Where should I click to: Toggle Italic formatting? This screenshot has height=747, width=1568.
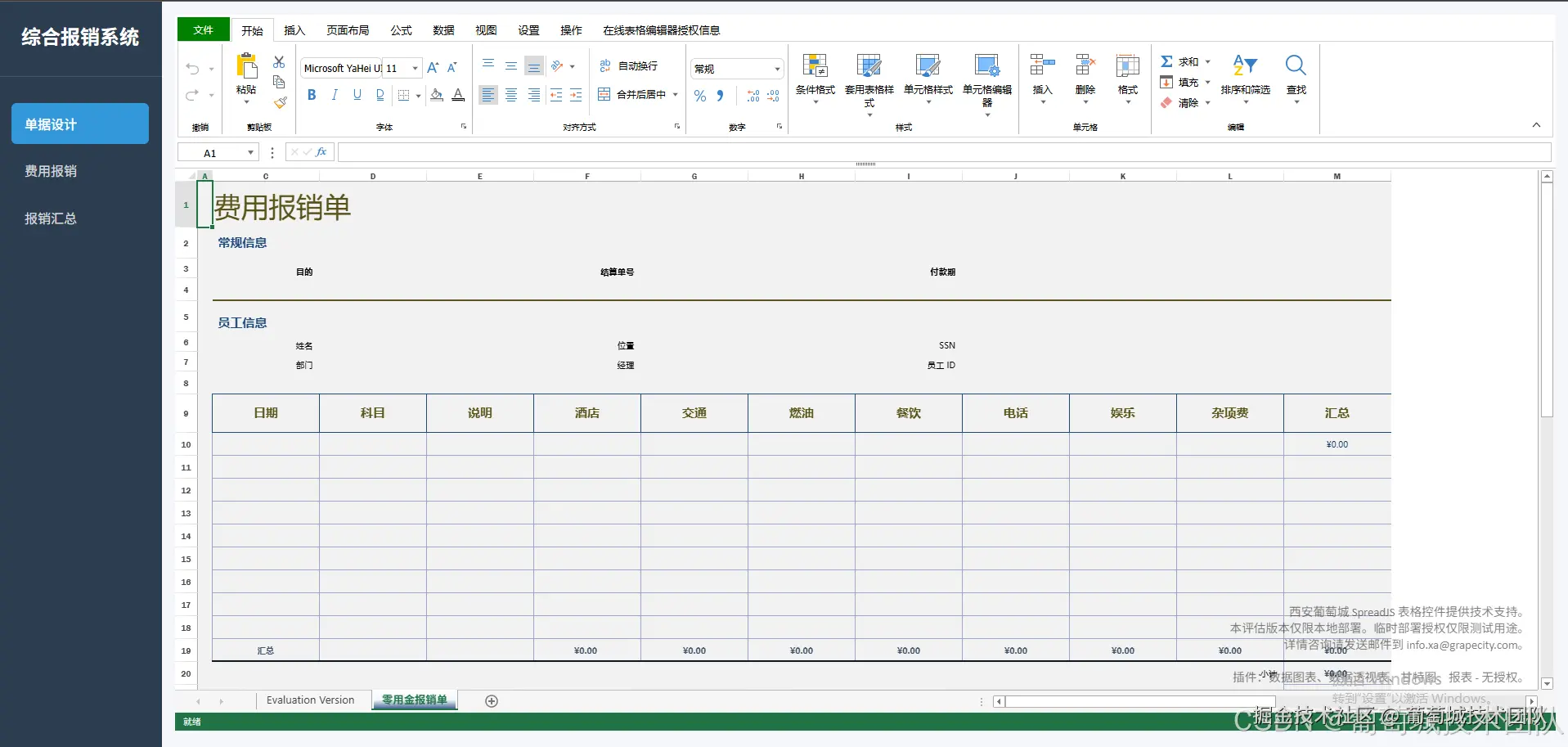click(x=335, y=95)
